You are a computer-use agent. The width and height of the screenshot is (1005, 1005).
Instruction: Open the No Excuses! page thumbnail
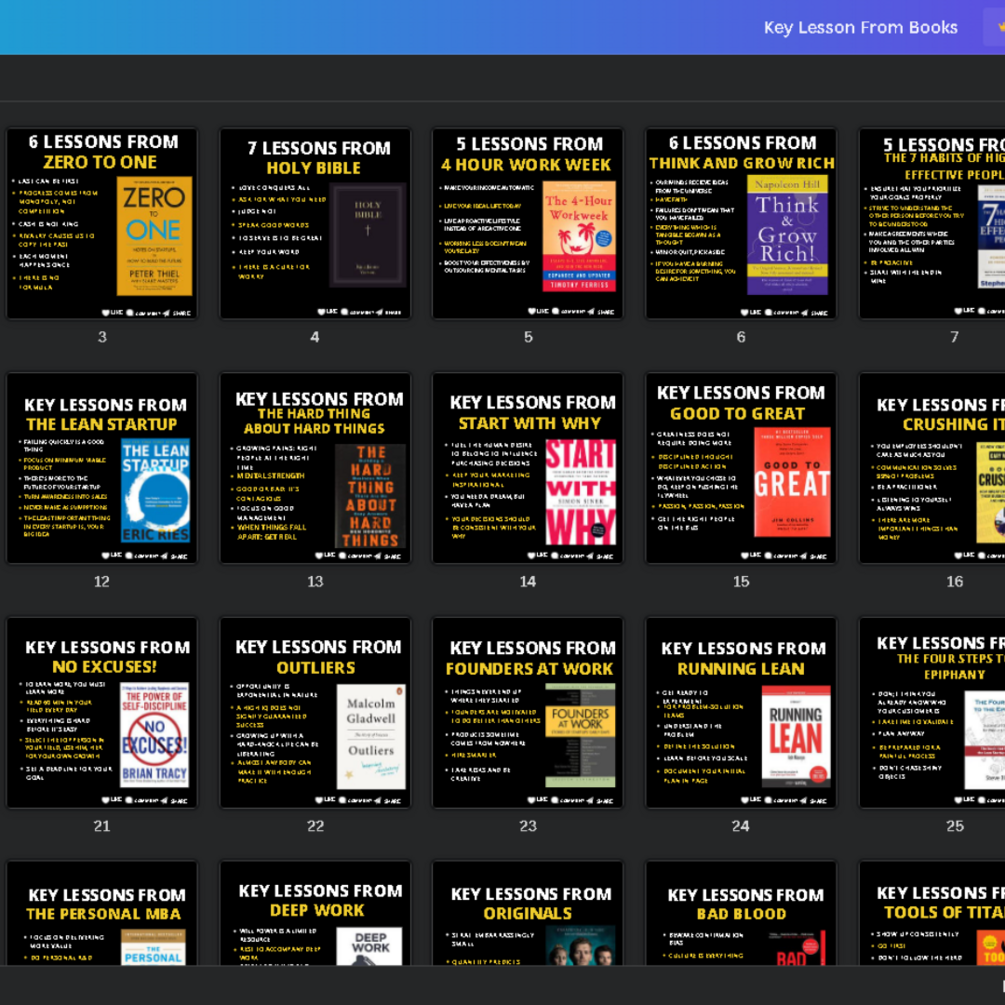102,713
